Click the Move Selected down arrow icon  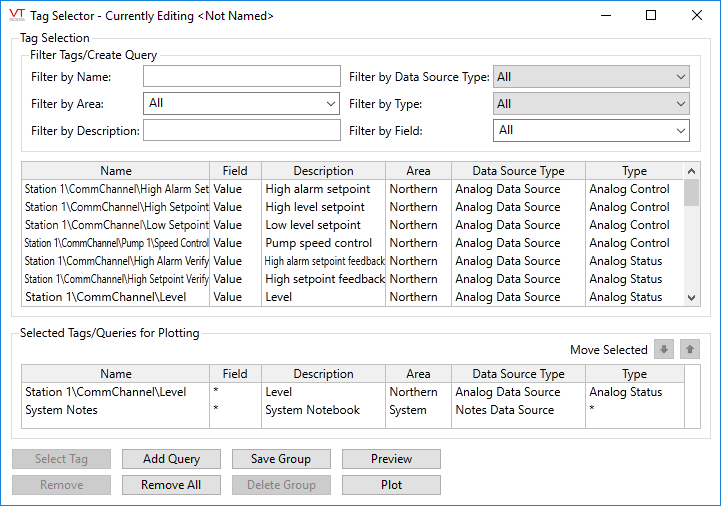tap(663, 349)
